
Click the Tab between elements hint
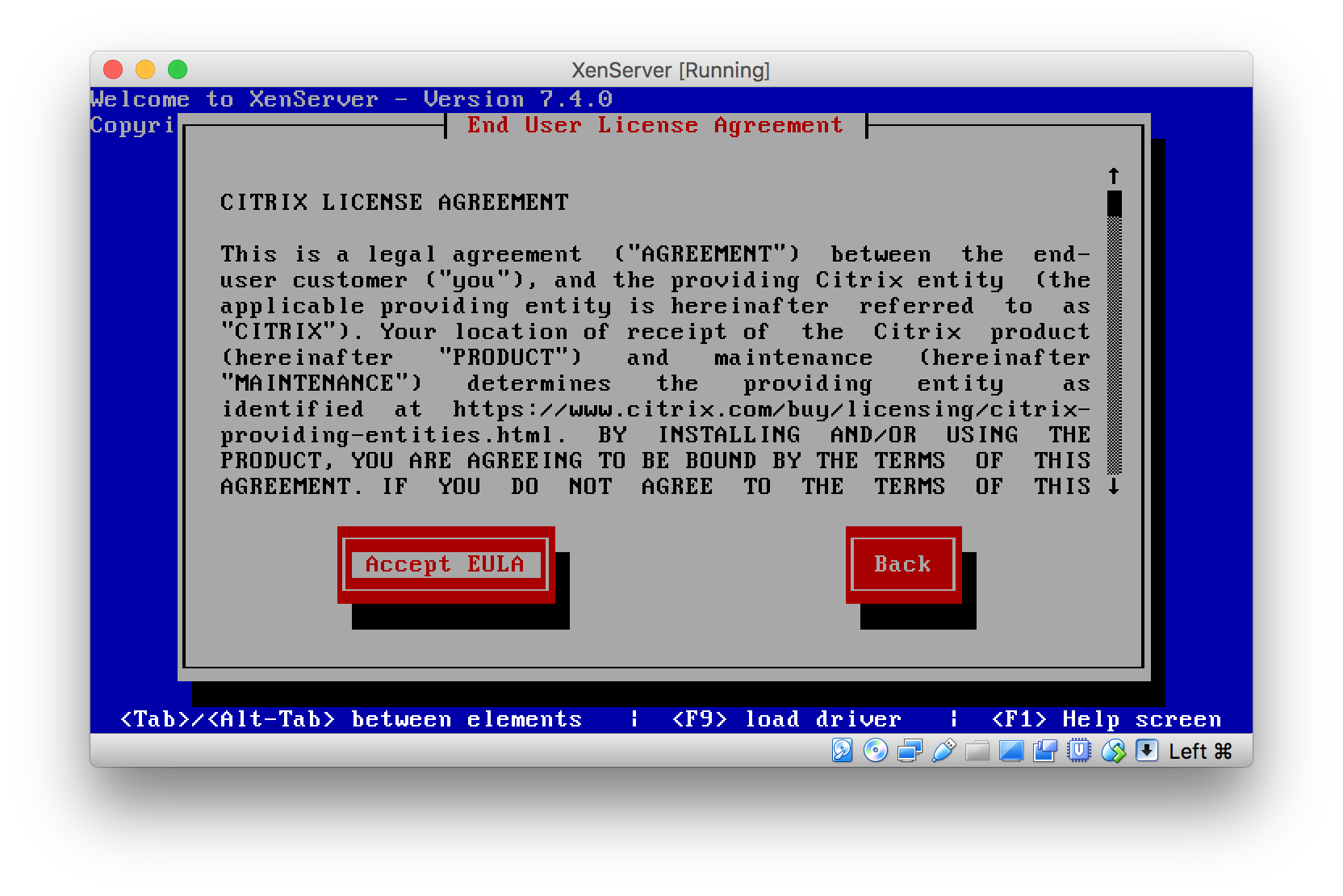[x=351, y=719]
